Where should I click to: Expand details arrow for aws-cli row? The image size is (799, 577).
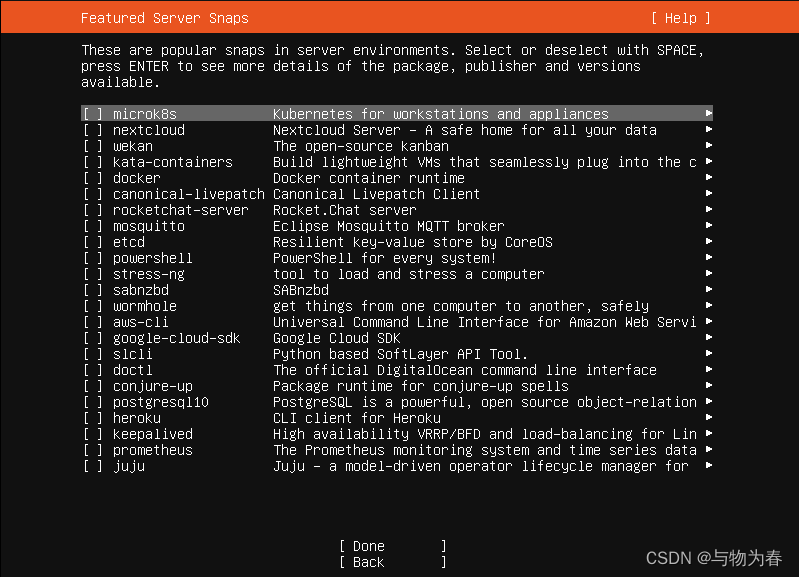coord(708,322)
